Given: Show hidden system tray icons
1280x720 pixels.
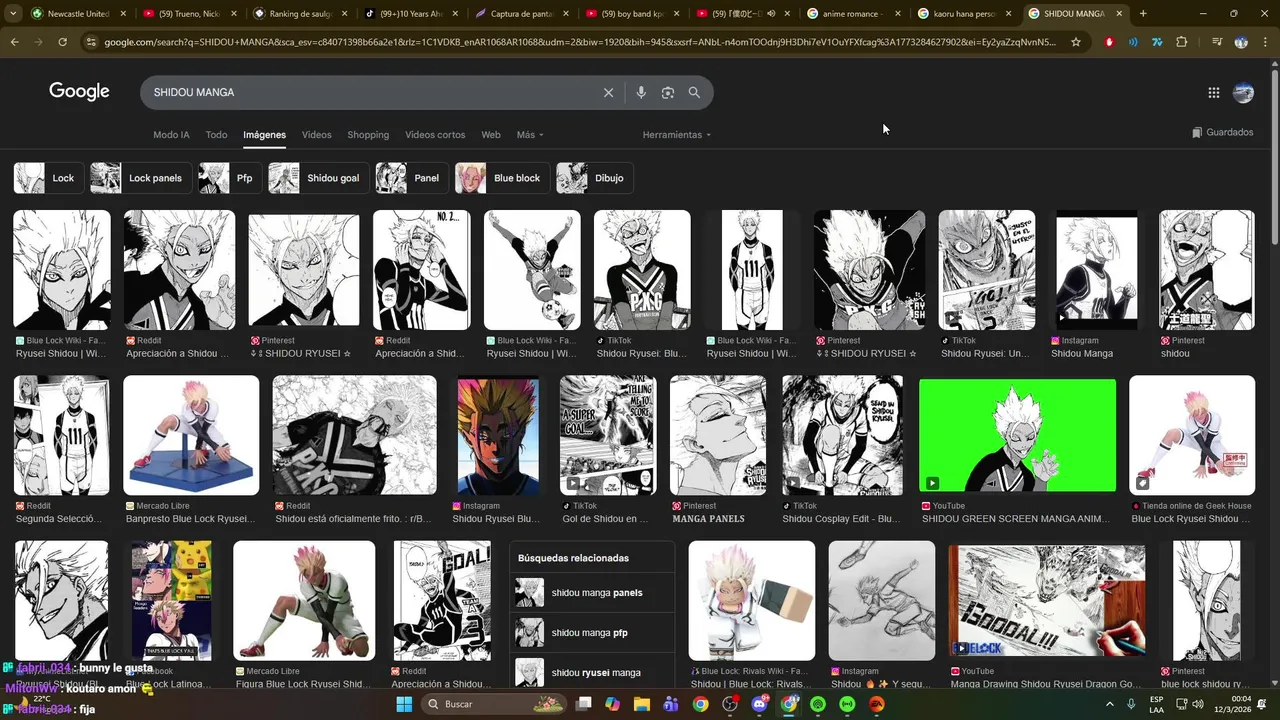Looking at the screenshot, I should pyautogui.click(x=1109, y=704).
